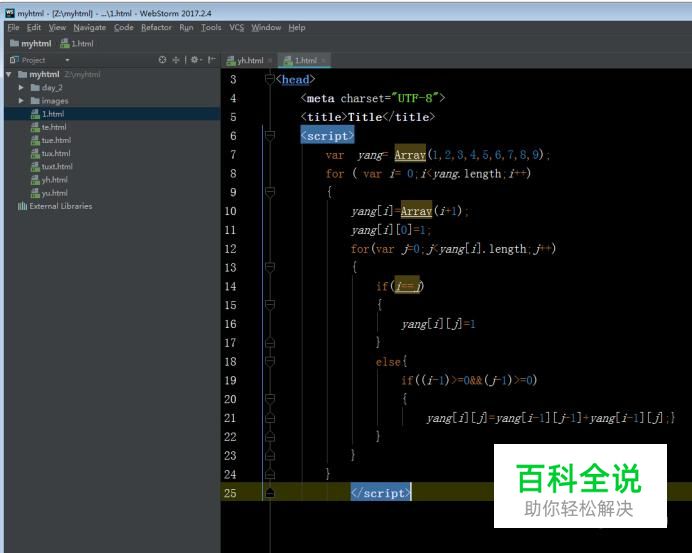Click the scroll from source target icon
Image resolution: width=692 pixels, height=553 pixels.
pyautogui.click(x=162, y=60)
